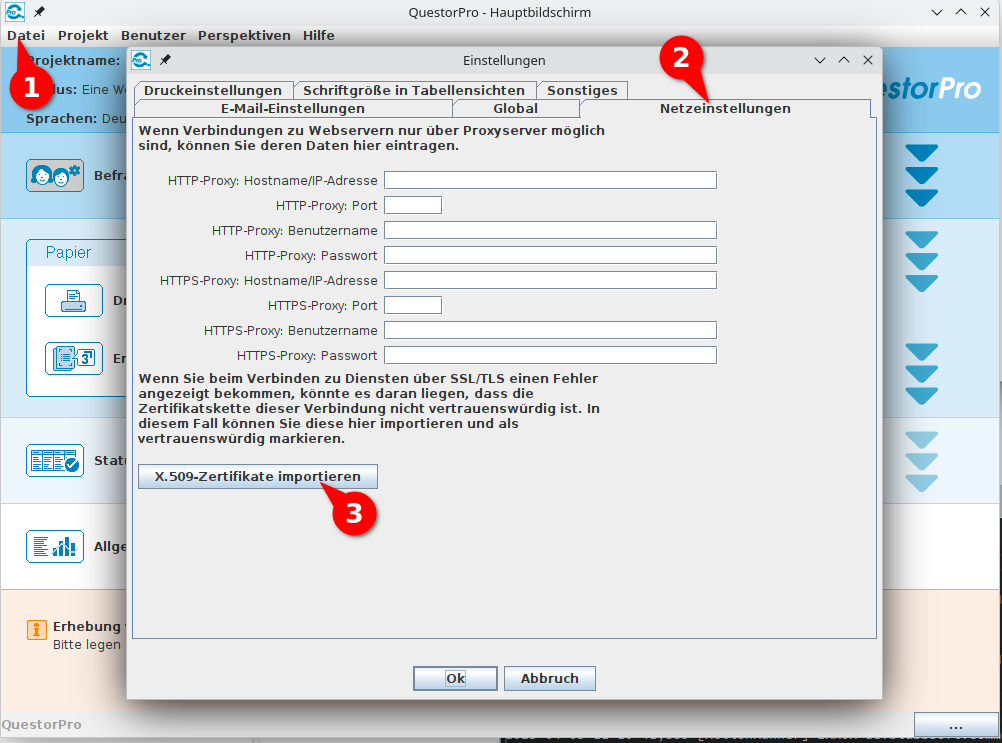Open the Datei menu

26,35
